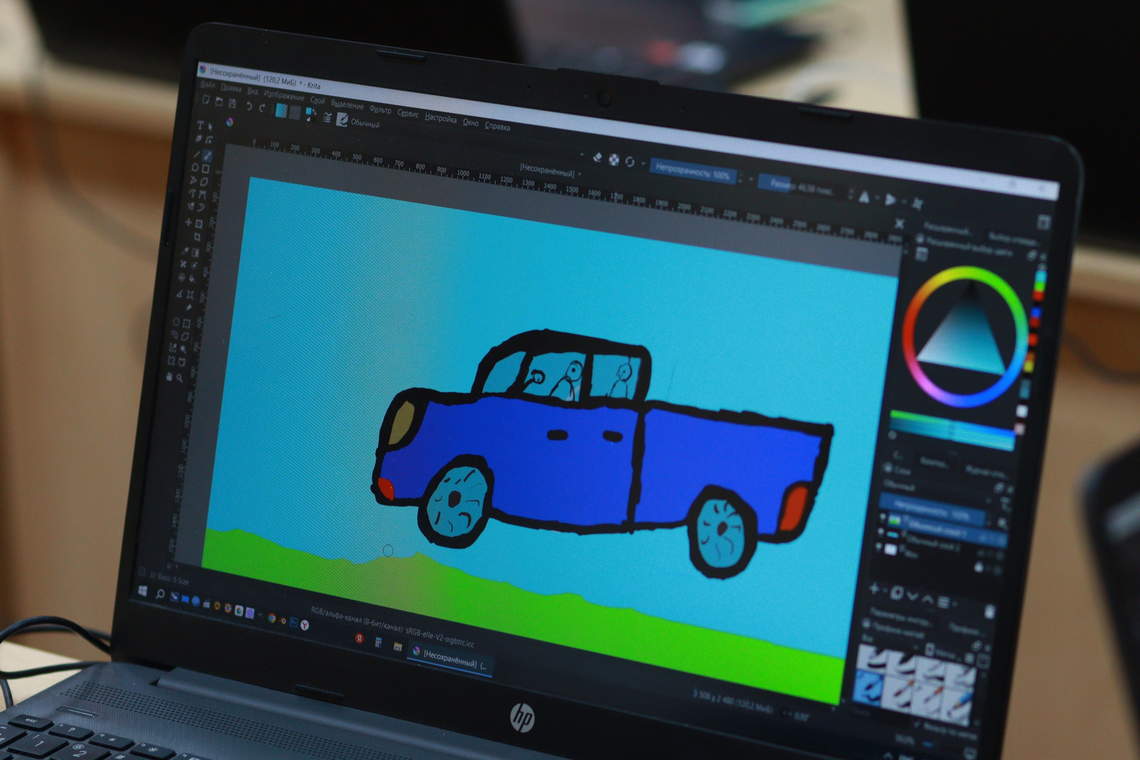Toggle the preserve alpha checker icon
The image size is (1140, 760).
tap(614, 160)
